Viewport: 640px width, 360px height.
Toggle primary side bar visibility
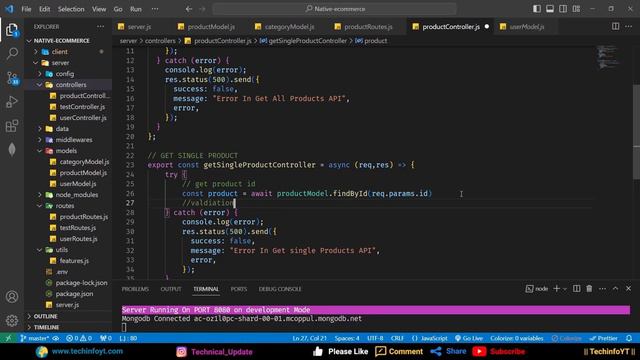(537, 9)
